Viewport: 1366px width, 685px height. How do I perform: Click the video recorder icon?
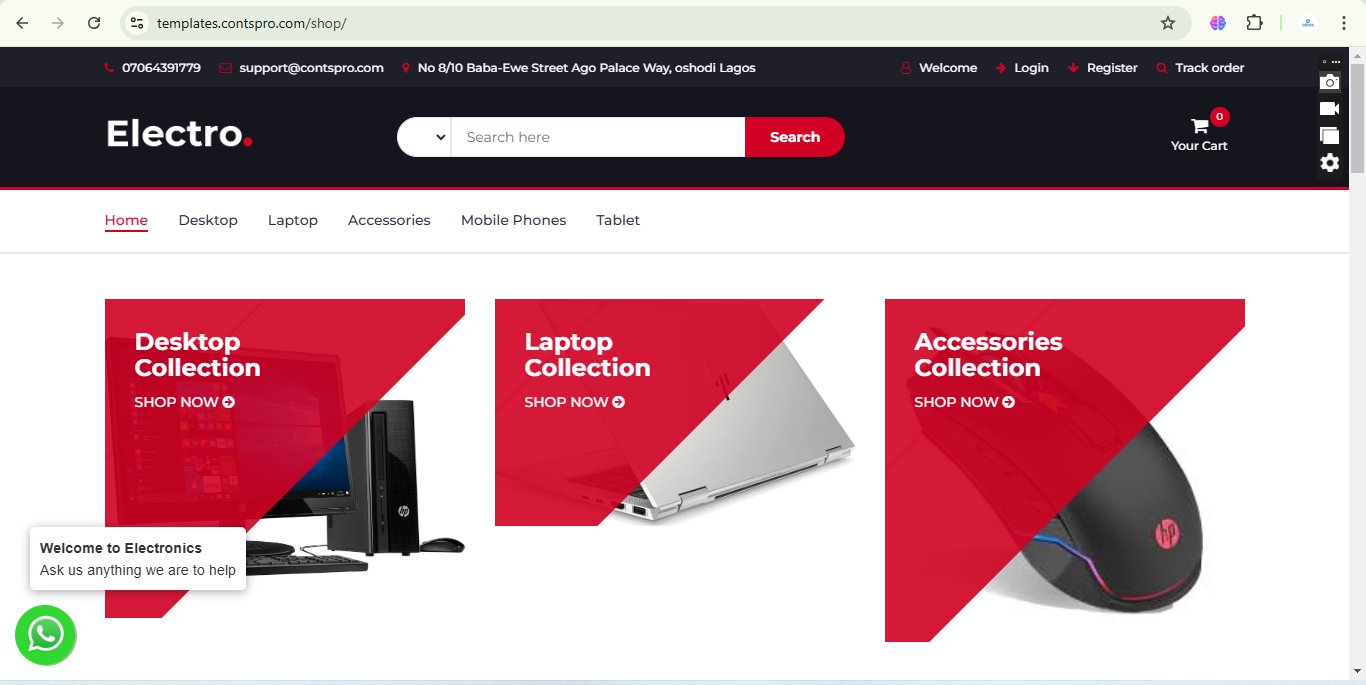(1329, 109)
